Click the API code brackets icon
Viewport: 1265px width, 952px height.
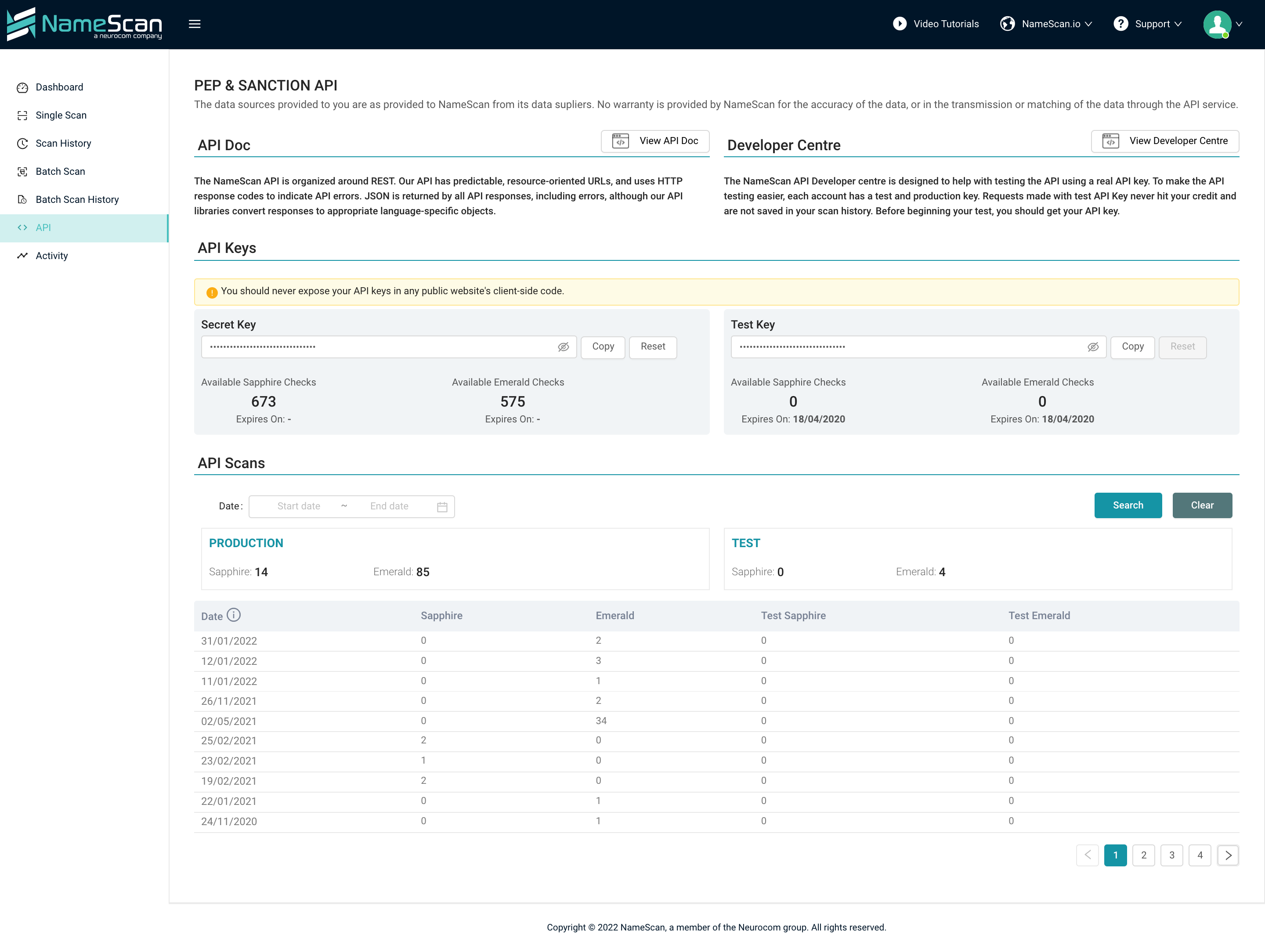coord(22,227)
